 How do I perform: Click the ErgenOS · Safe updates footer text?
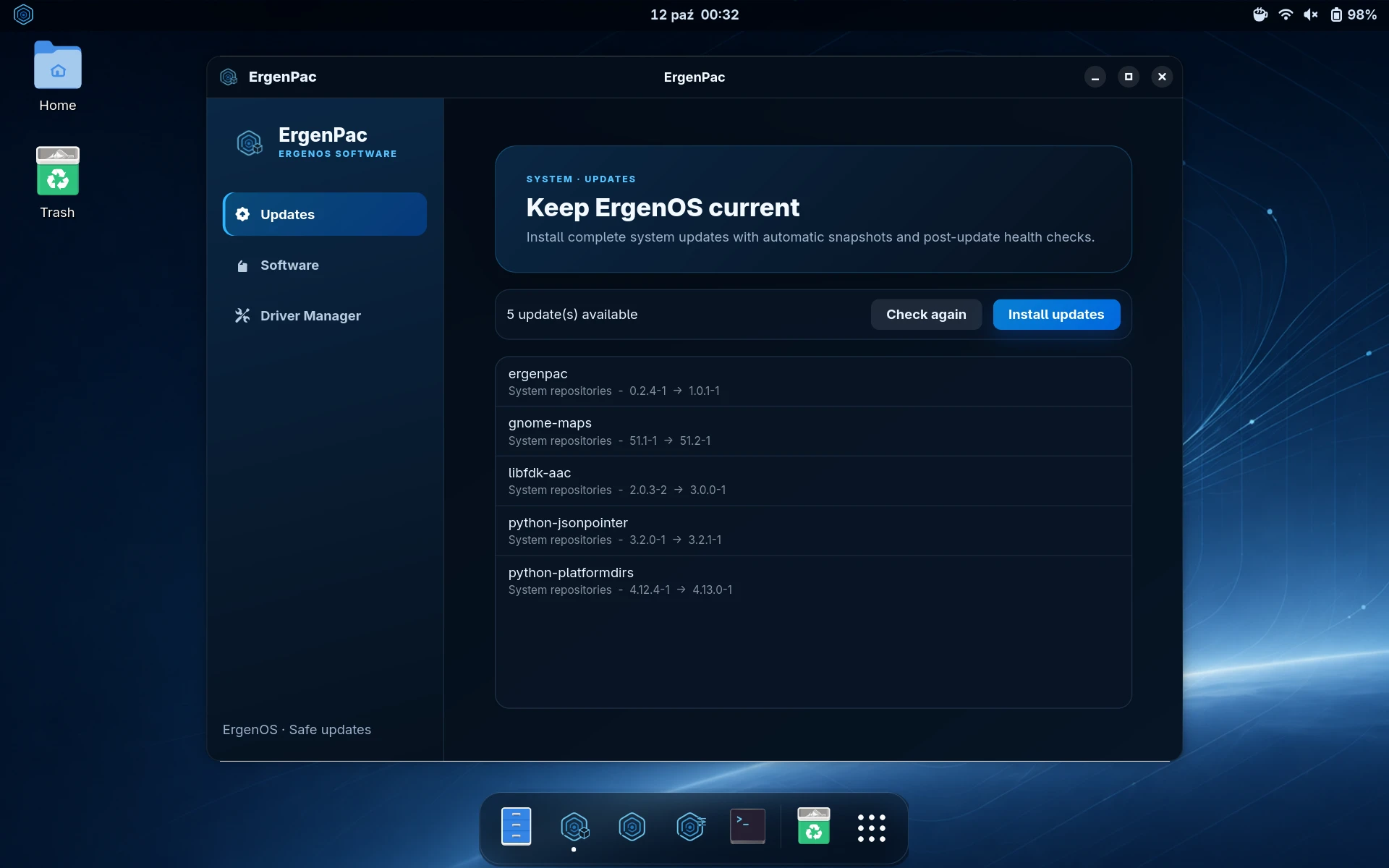pos(297,730)
